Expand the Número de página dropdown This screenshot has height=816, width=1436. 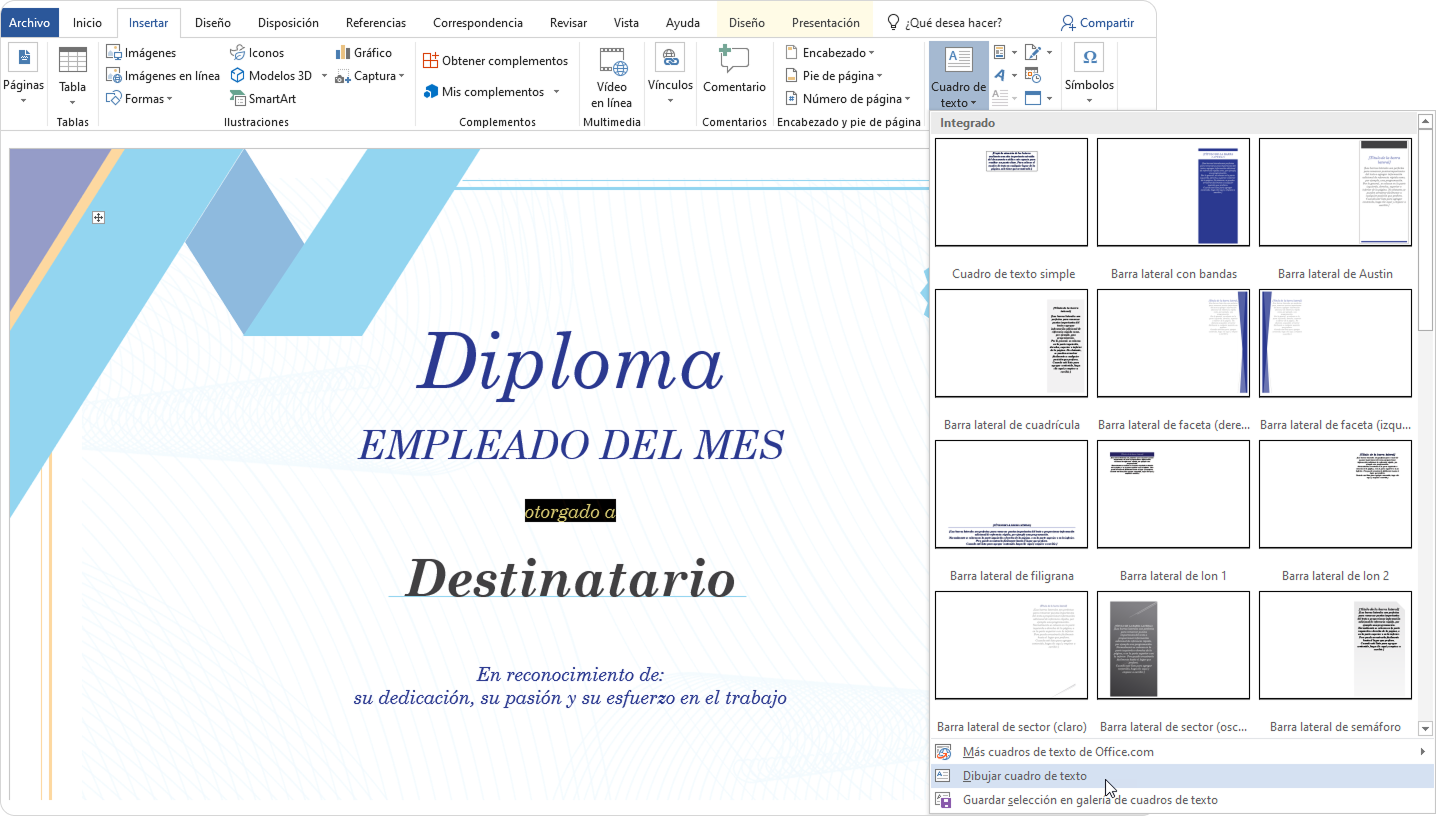click(x=848, y=99)
